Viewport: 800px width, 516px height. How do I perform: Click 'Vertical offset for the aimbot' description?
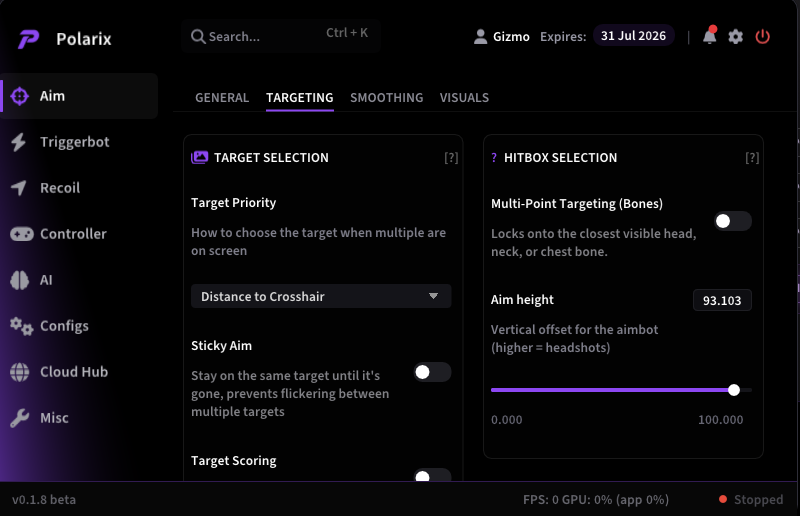click(574, 338)
